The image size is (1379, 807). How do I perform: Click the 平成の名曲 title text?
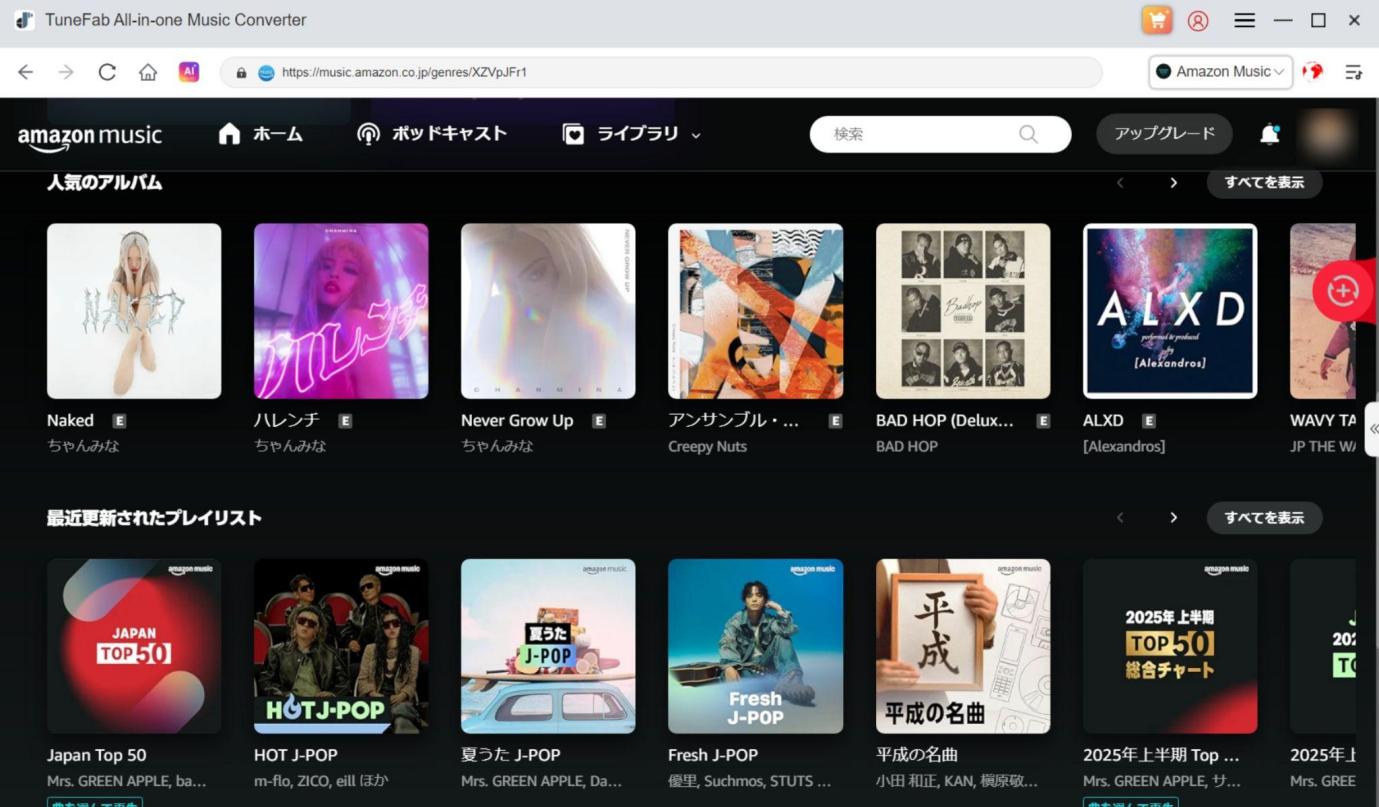917,755
